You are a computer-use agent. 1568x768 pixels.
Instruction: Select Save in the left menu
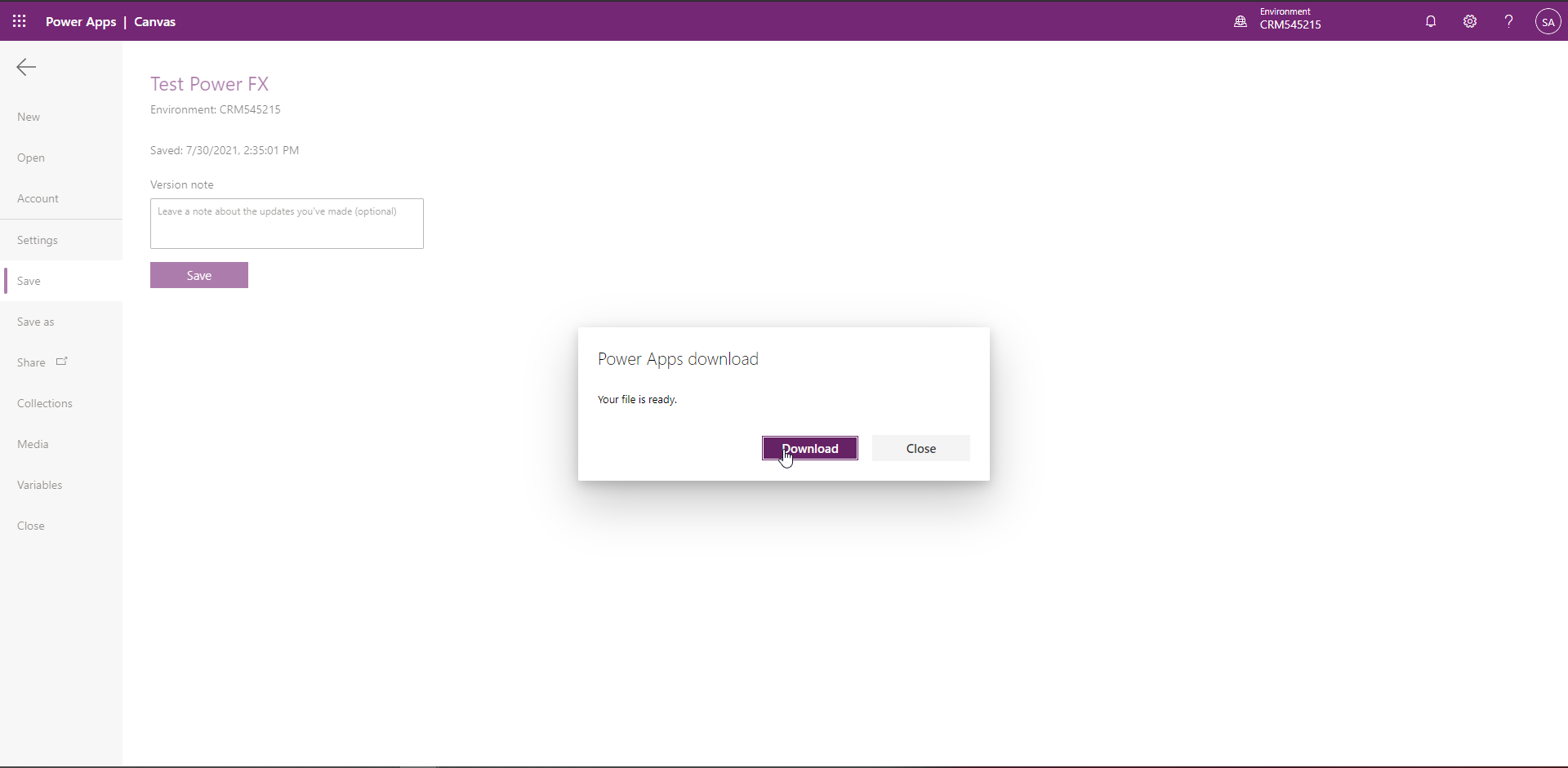pyautogui.click(x=61, y=281)
